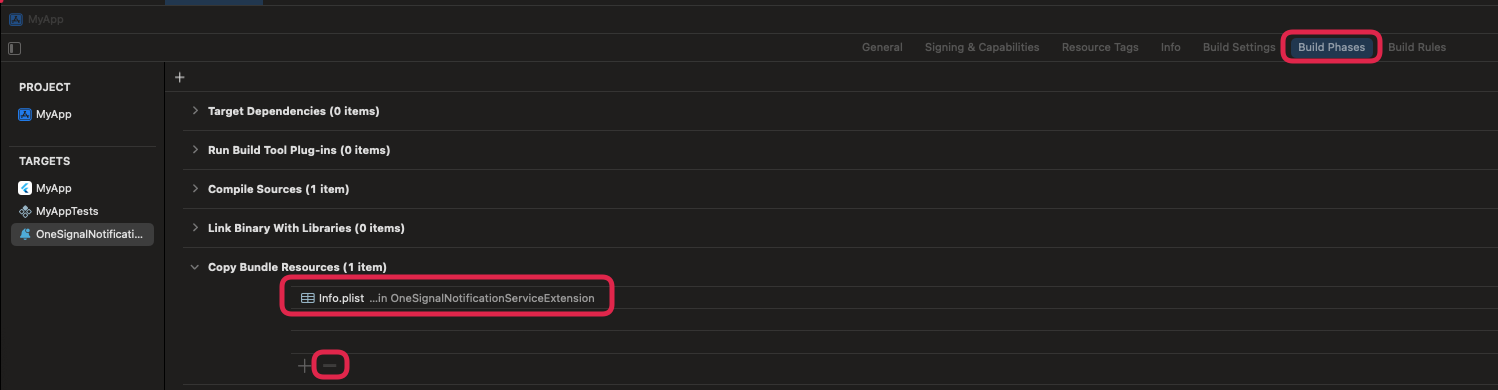The image size is (1498, 390).
Task: Add a resource with the plus under Copy Bundle Resources
Action: coord(304,366)
